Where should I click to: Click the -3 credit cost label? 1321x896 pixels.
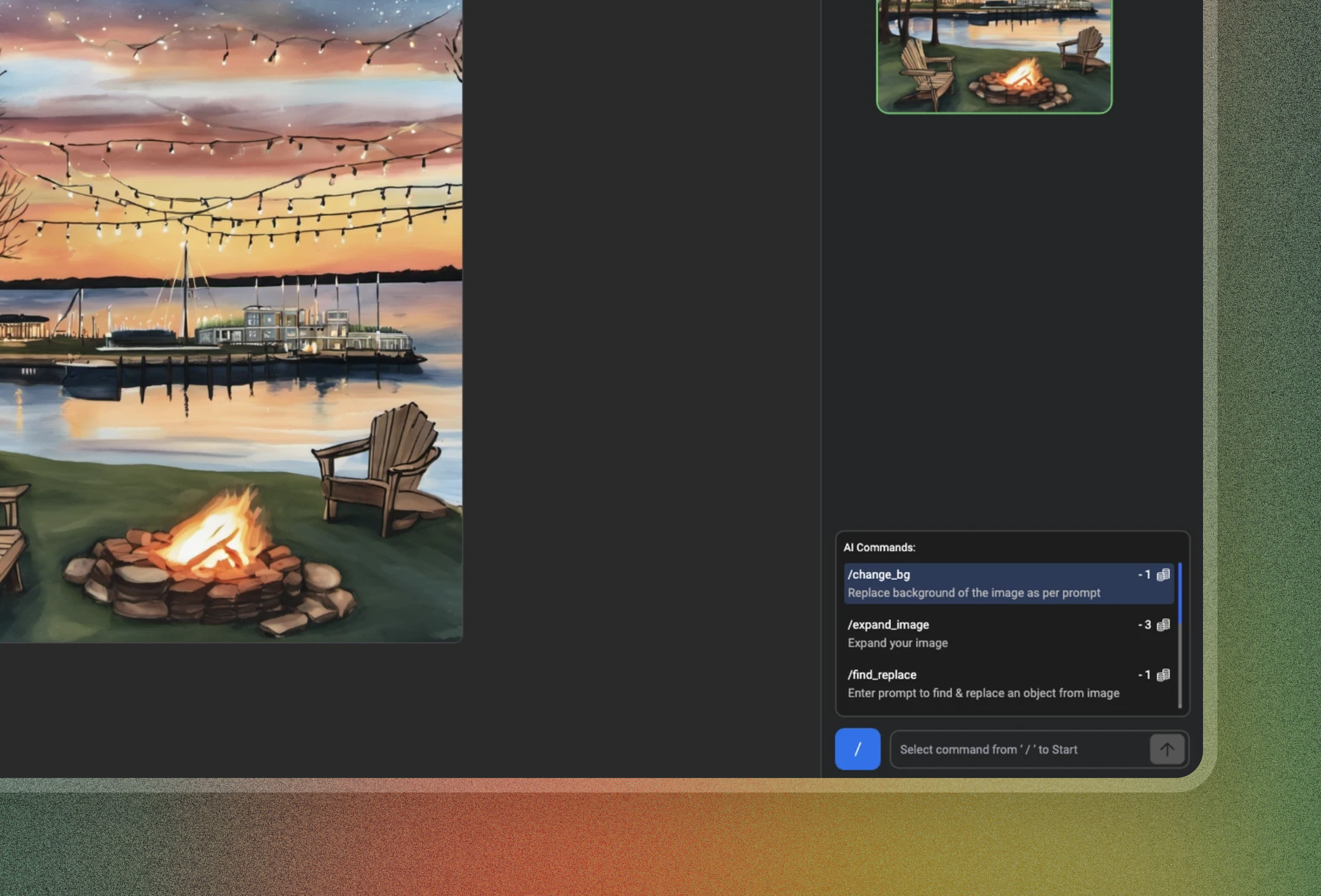click(1144, 625)
